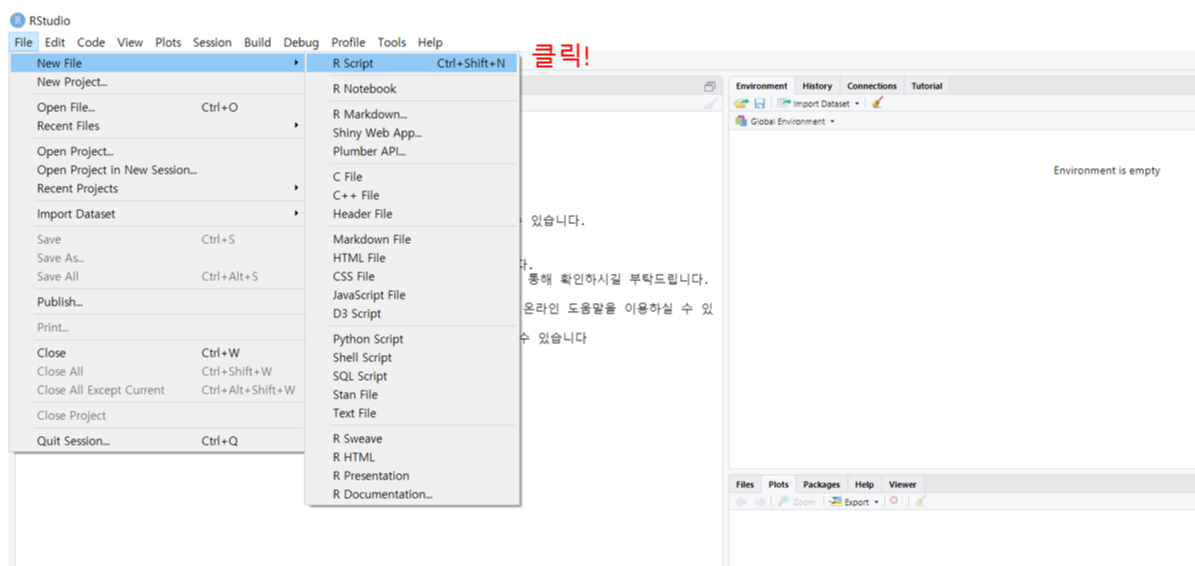The width and height of the screenshot is (1195, 566).
Task: Open the Build menu
Action: 258,43
